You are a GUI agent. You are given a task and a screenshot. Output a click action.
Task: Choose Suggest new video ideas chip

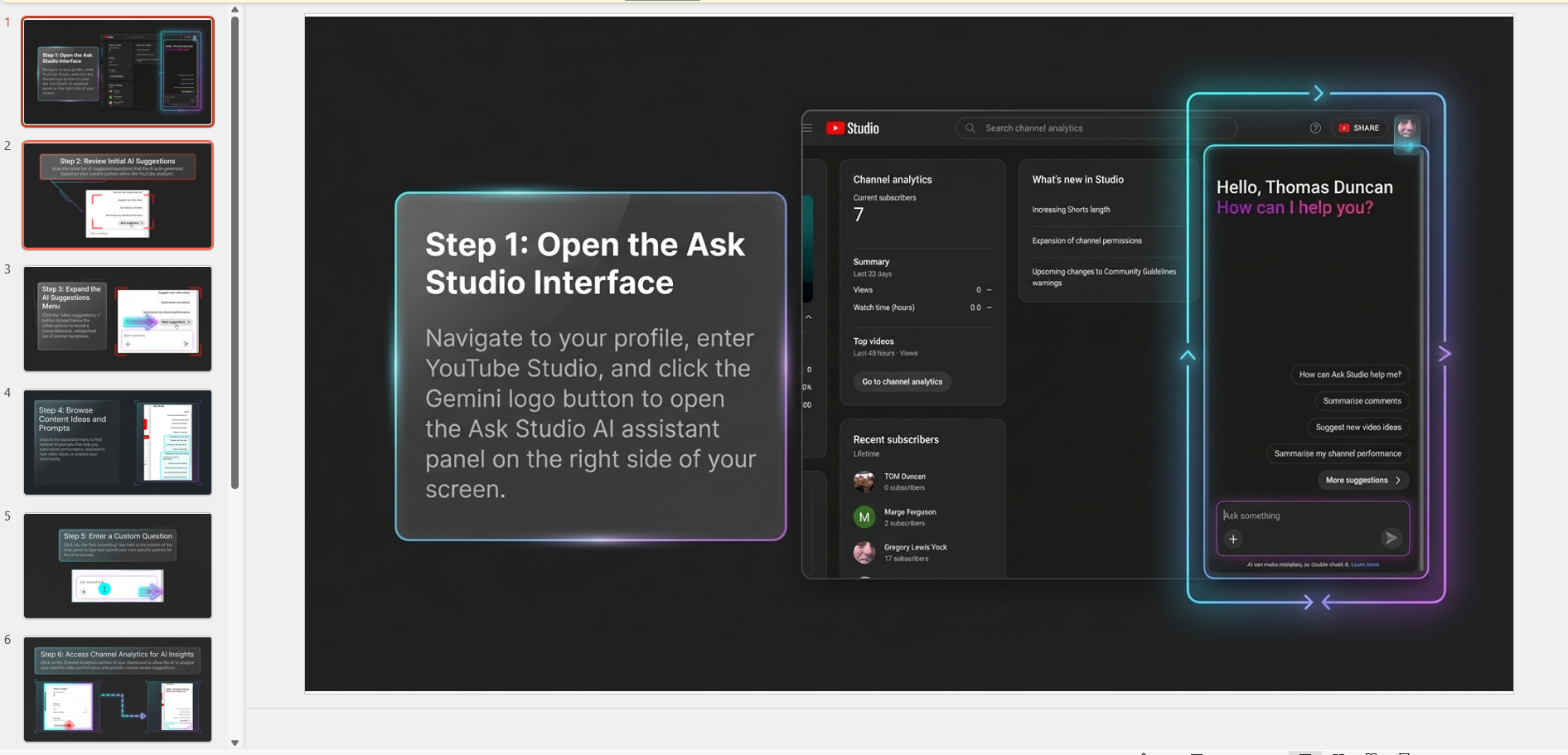[1357, 428]
